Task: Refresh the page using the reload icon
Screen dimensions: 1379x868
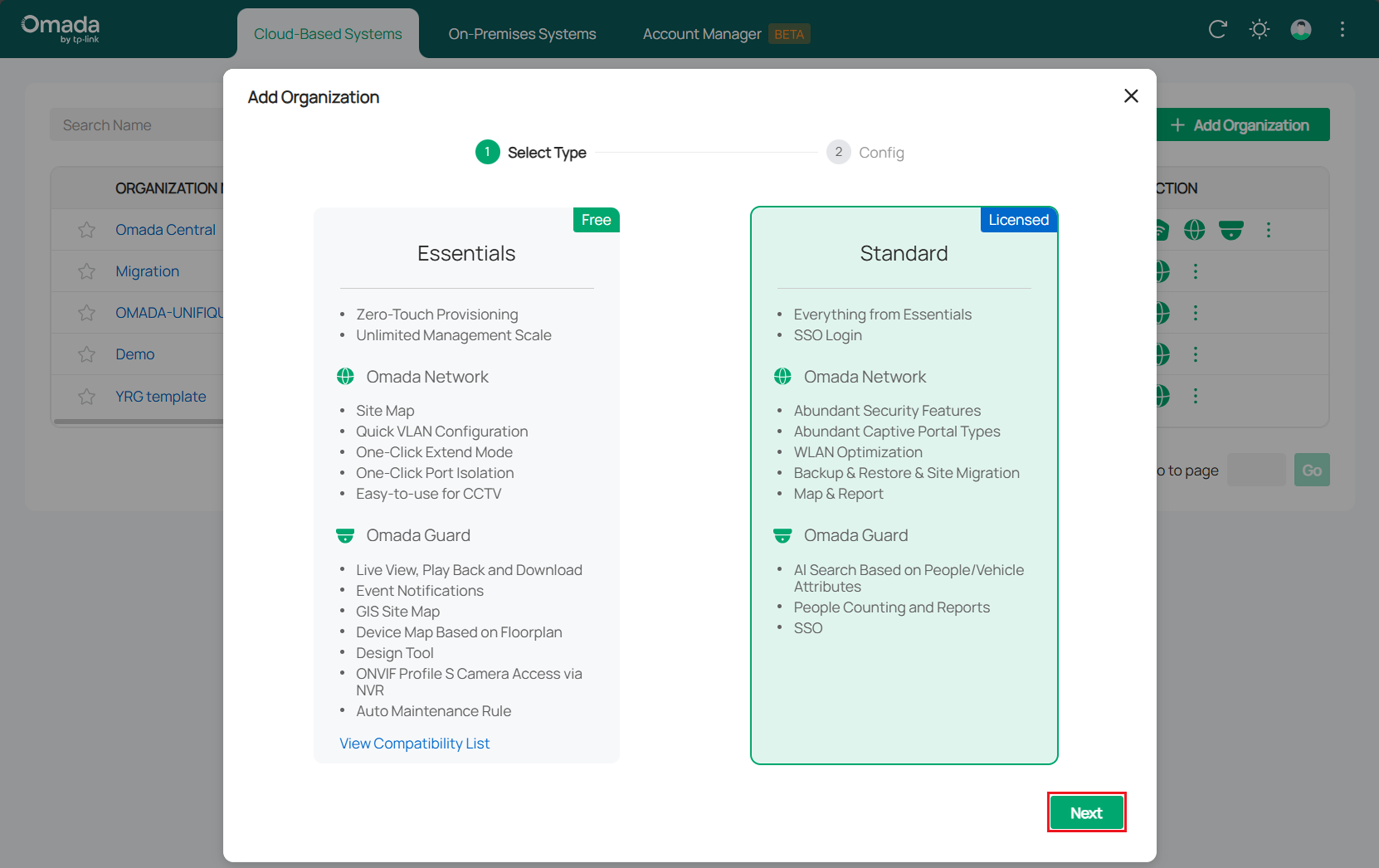Action: (x=1218, y=29)
